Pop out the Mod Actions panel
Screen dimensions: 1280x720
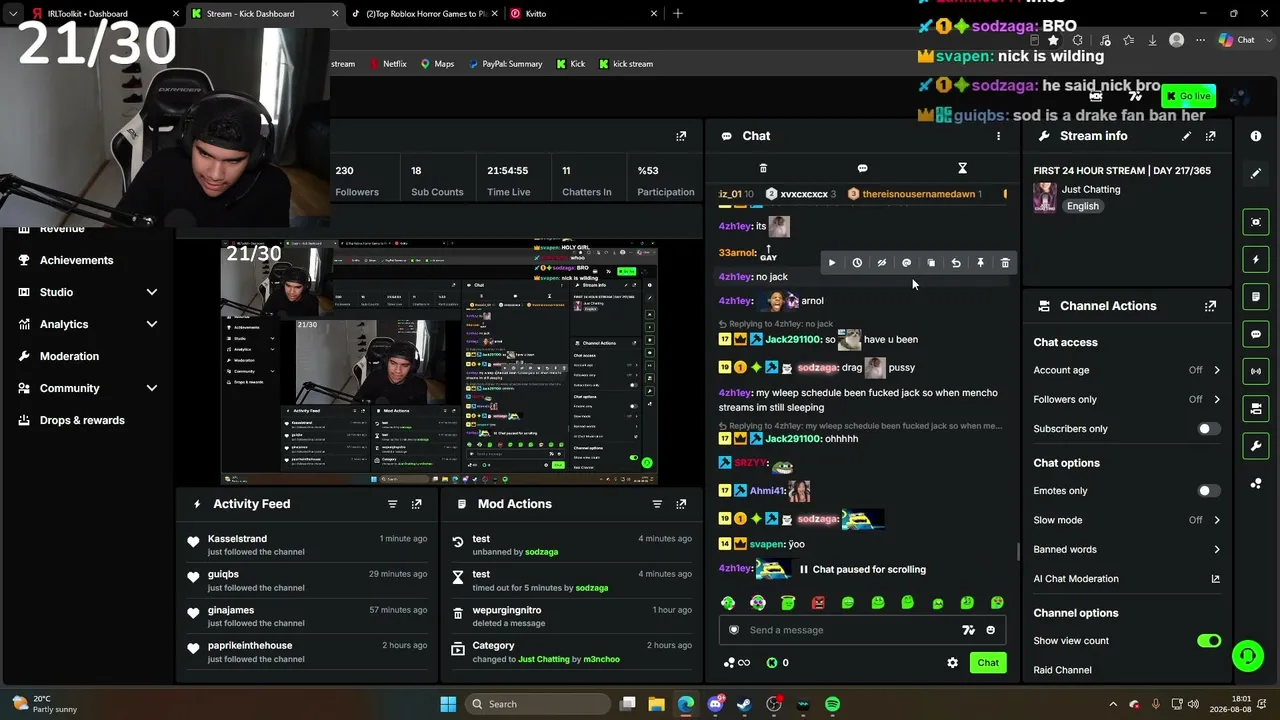[681, 504]
